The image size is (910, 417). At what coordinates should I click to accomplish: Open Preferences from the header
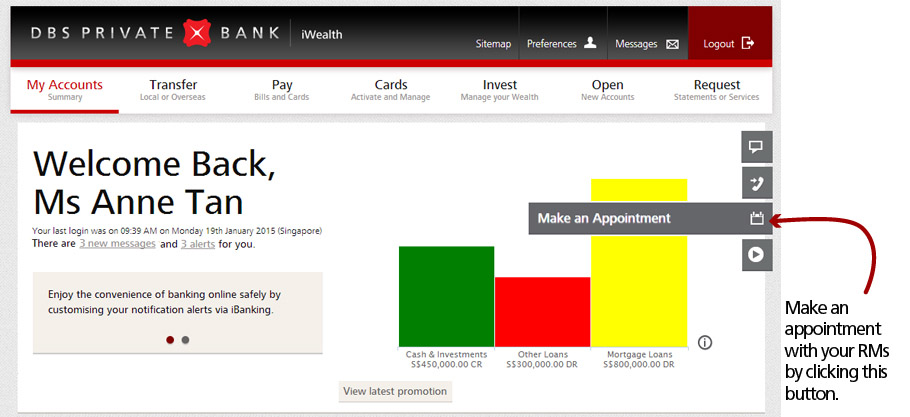click(x=561, y=43)
